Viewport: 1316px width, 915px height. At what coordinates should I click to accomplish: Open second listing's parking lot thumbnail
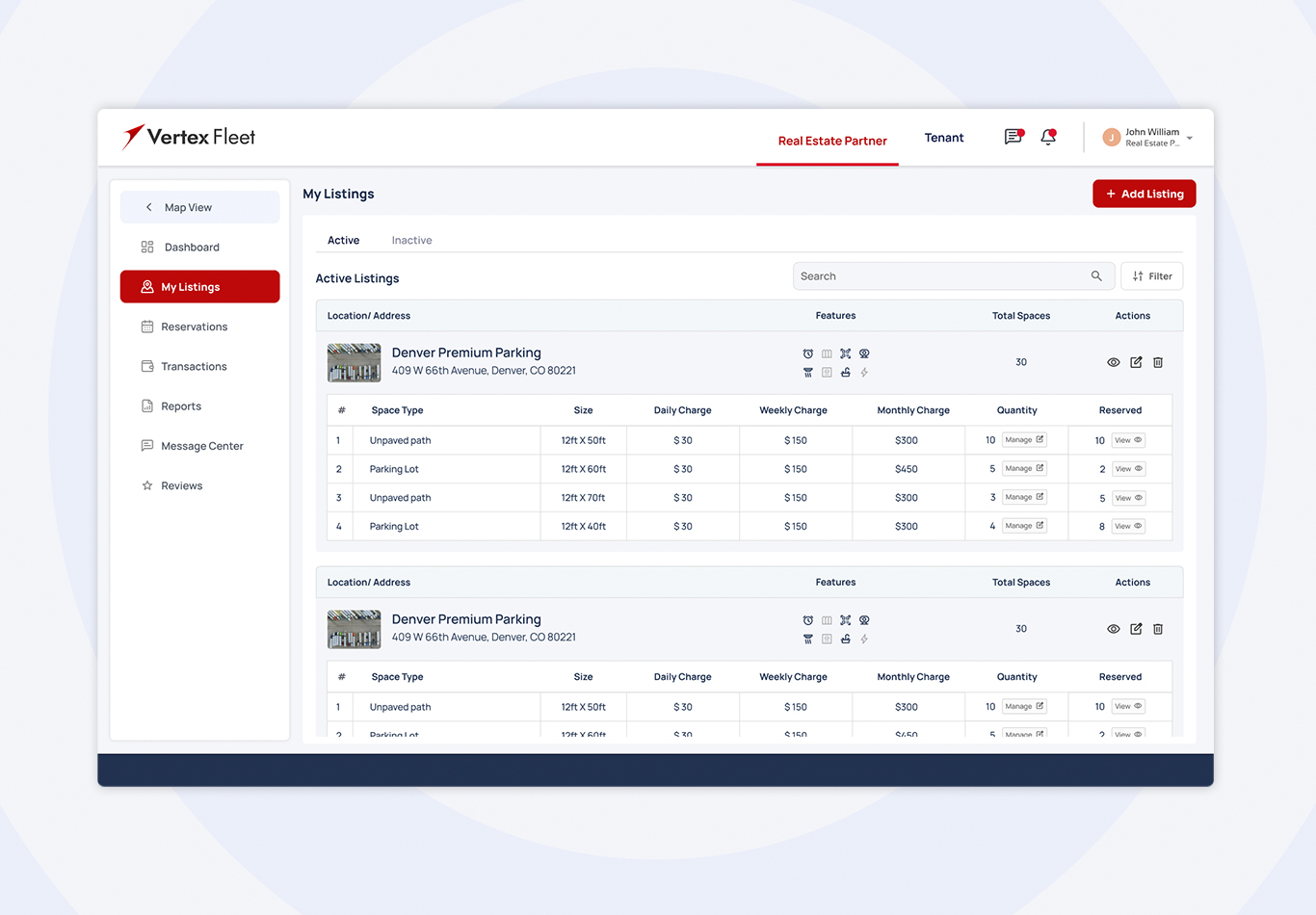(x=354, y=629)
